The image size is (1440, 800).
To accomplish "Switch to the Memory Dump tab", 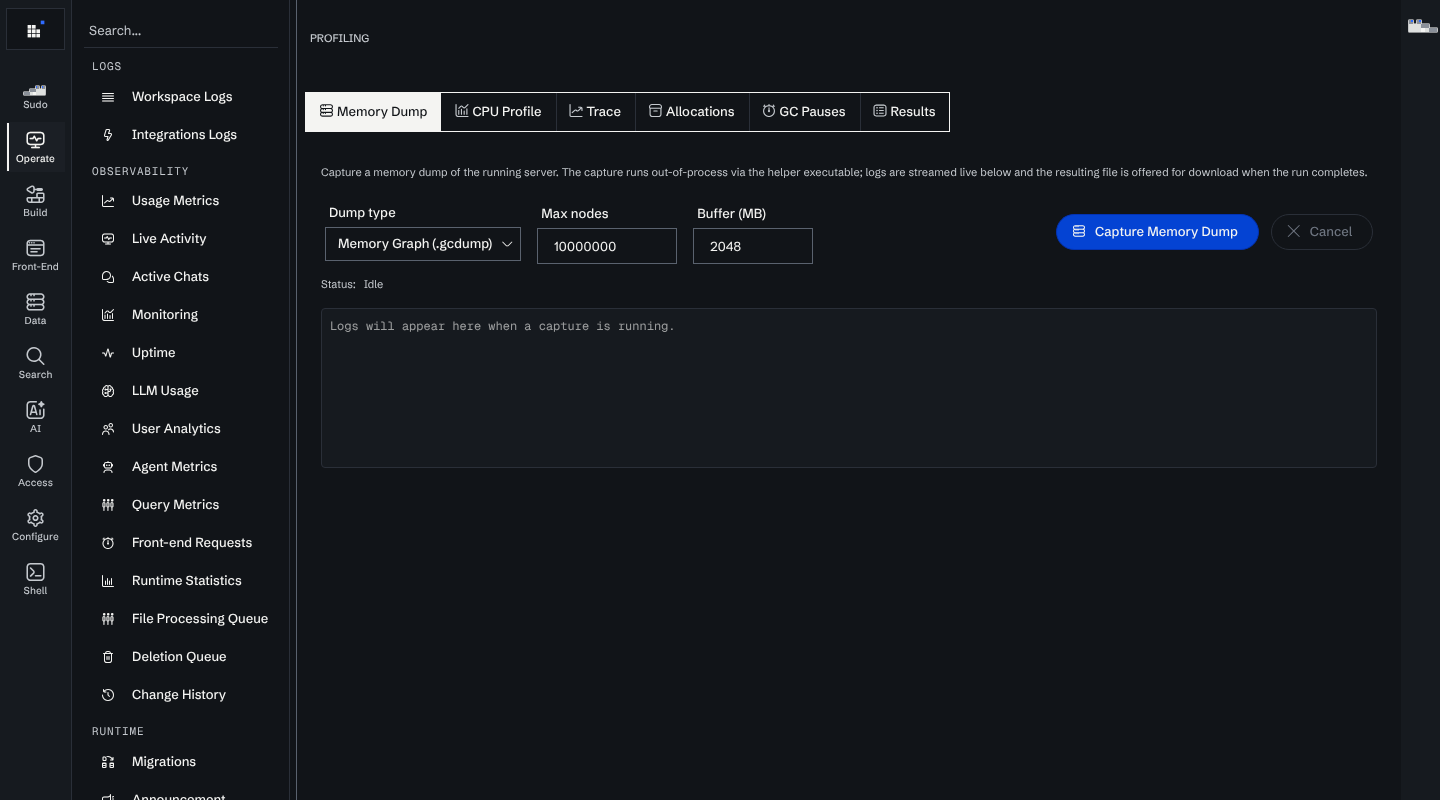I will coord(373,112).
